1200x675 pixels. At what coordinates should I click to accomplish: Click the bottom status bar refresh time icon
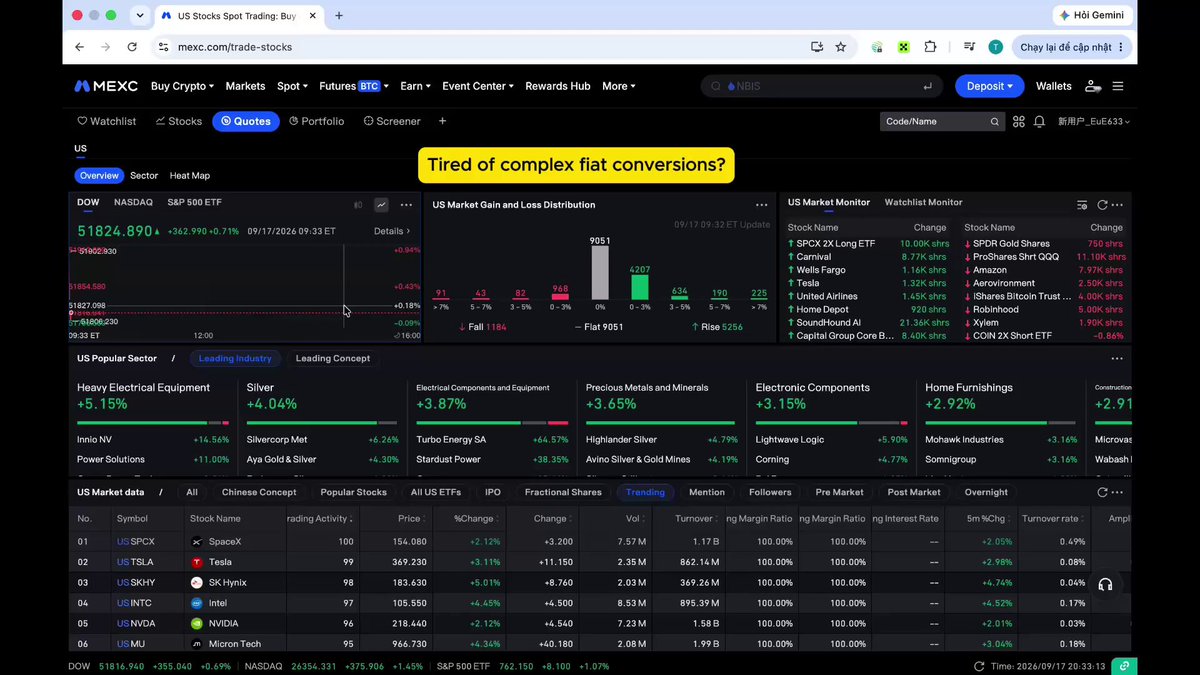(979, 666)
